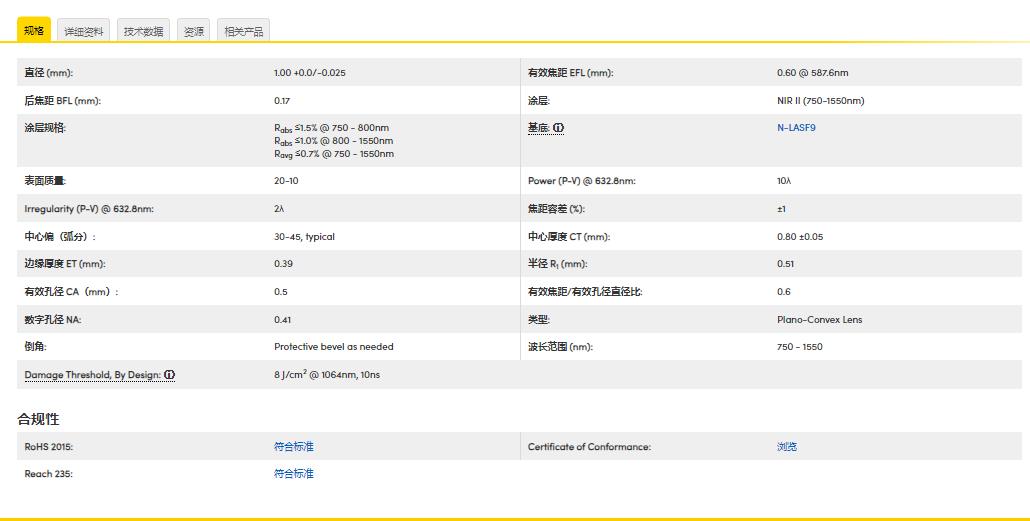Image resolution: width=1030 pixels, height=521 pixels.
Task: Click the info icon next to 基底
Action: pos(558,128)
